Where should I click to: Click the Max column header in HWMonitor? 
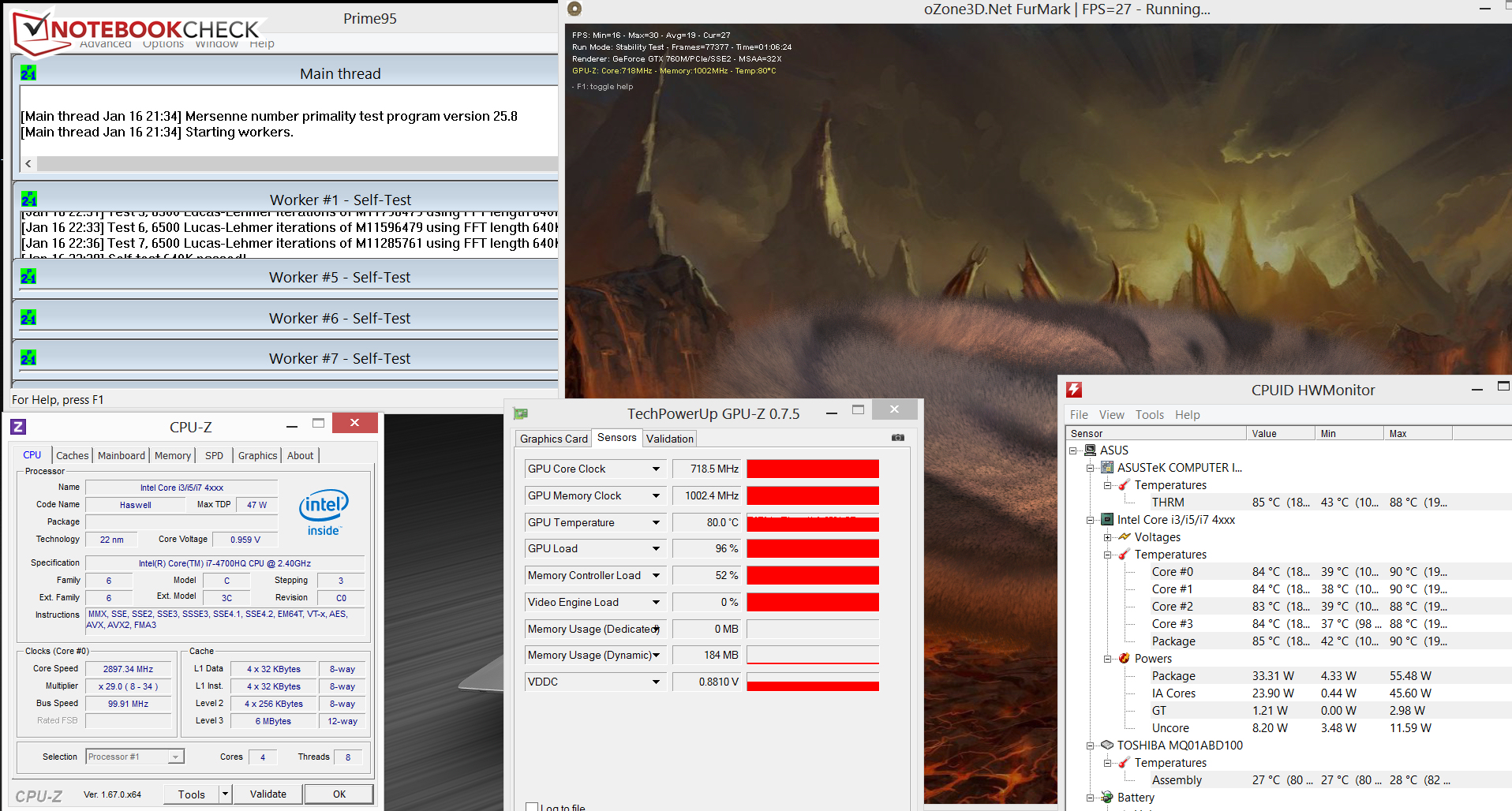click(x=1417, y=433)
